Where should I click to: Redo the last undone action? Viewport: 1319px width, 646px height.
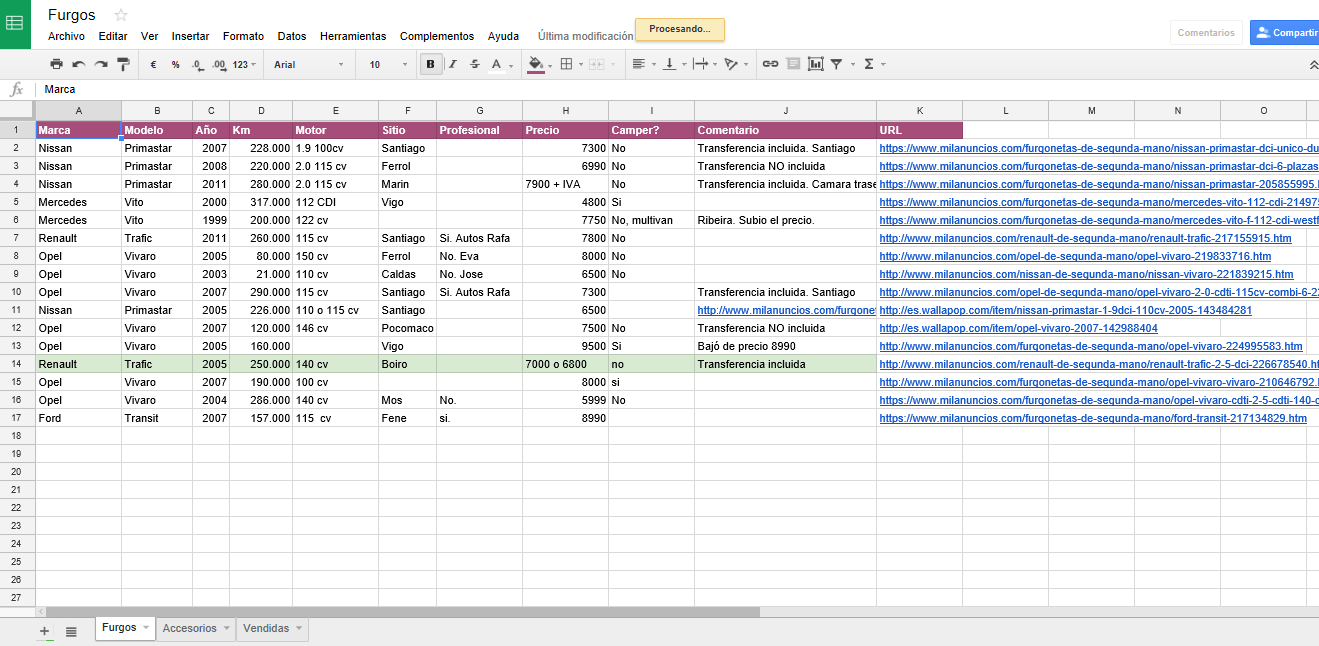coord(101,64)
